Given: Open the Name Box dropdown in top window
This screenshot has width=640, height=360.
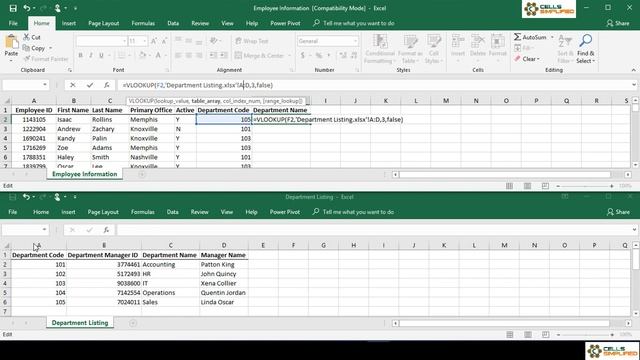Looking at the screenshot, I should pos(44,85).
